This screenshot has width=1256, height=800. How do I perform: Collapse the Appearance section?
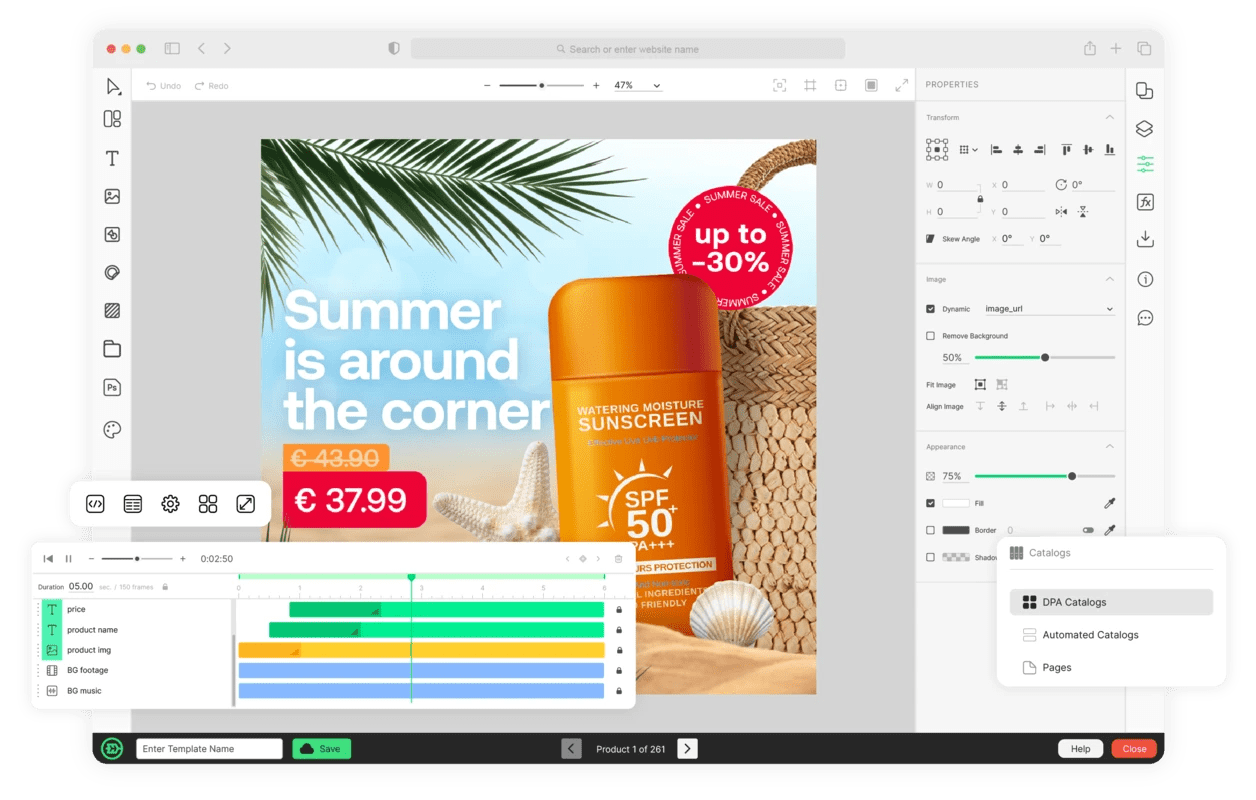[x=1109, y=447]
